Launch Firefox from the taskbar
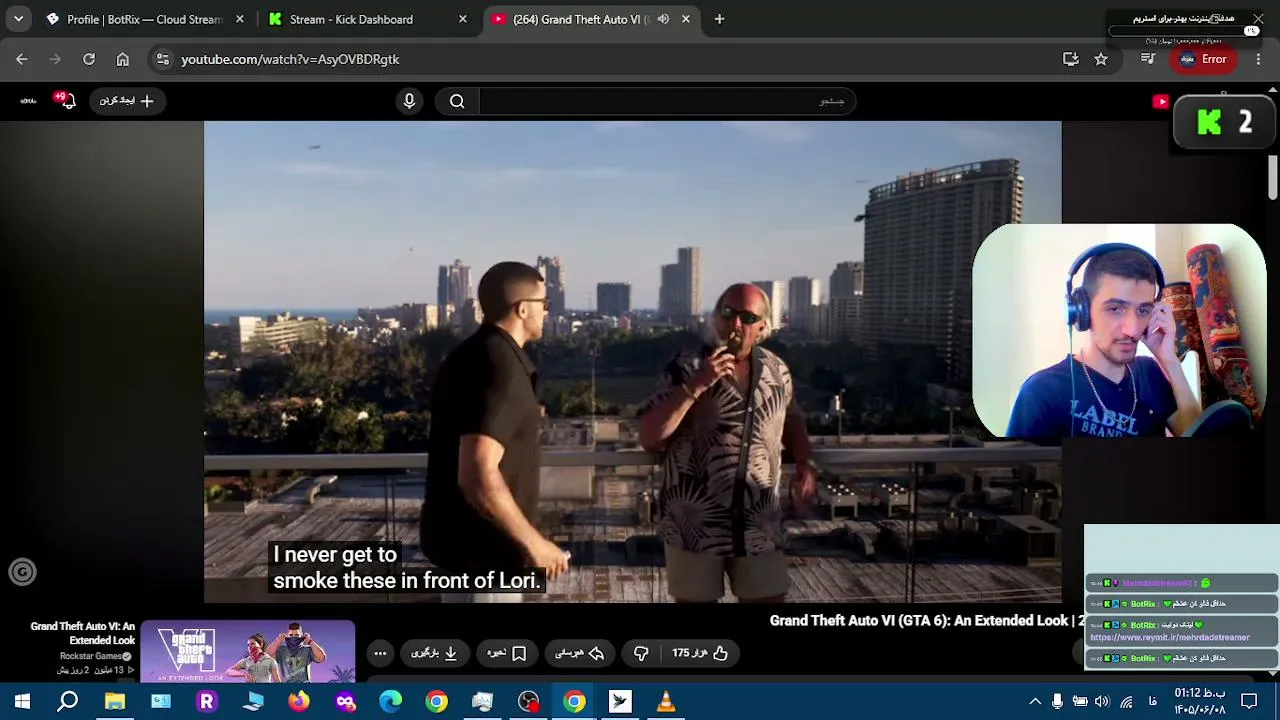 (x=298, y=702)
